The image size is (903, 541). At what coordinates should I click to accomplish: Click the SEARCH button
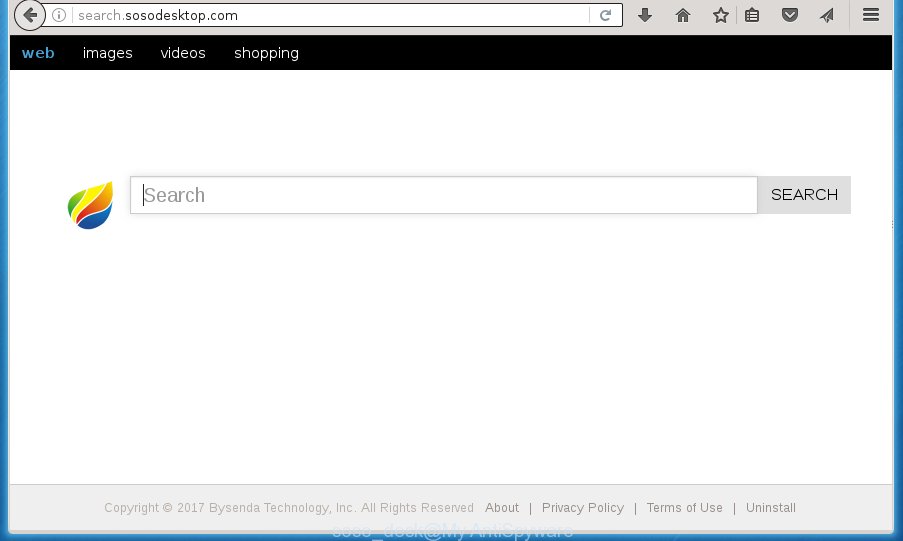pyautogui.click(x=804, y=195)
